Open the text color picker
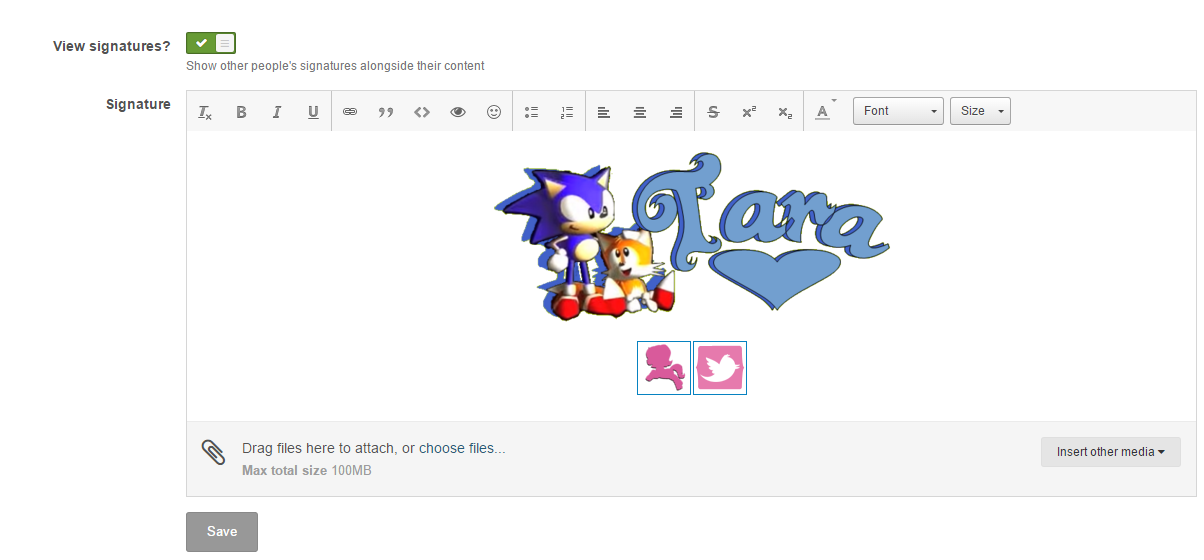The height and width of the screenshot is (560, 1204). (824, 111)
